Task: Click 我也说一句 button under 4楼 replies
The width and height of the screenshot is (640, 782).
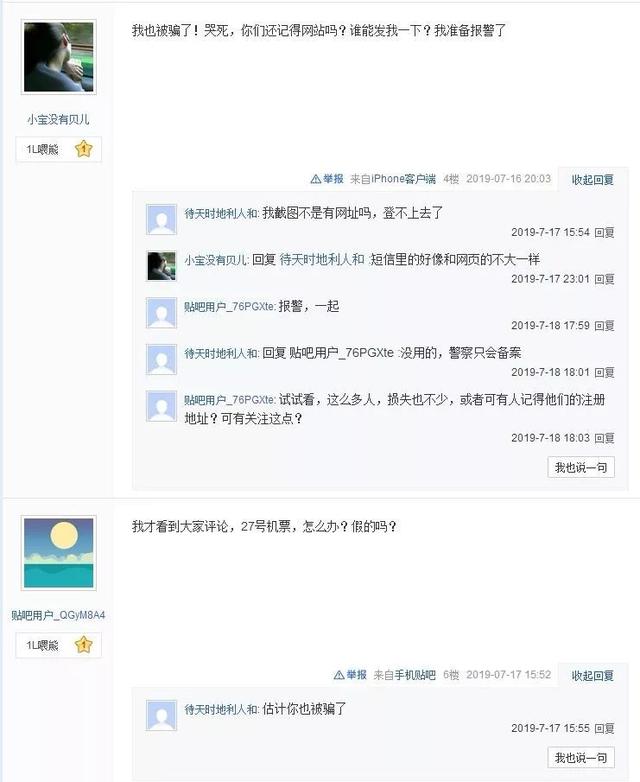Action: coord(581,467)
